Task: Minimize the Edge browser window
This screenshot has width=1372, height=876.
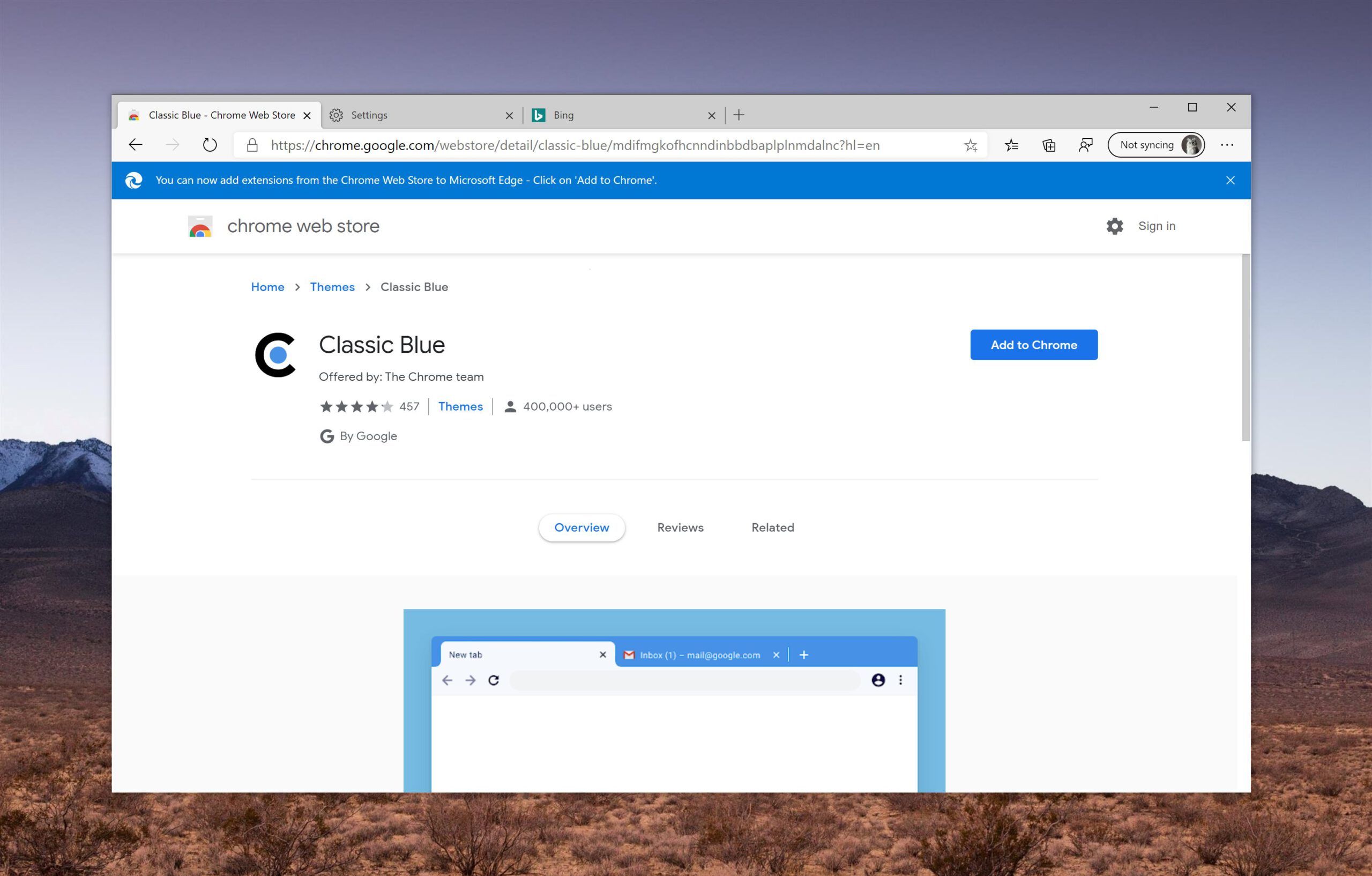Action: [1154, 107]
